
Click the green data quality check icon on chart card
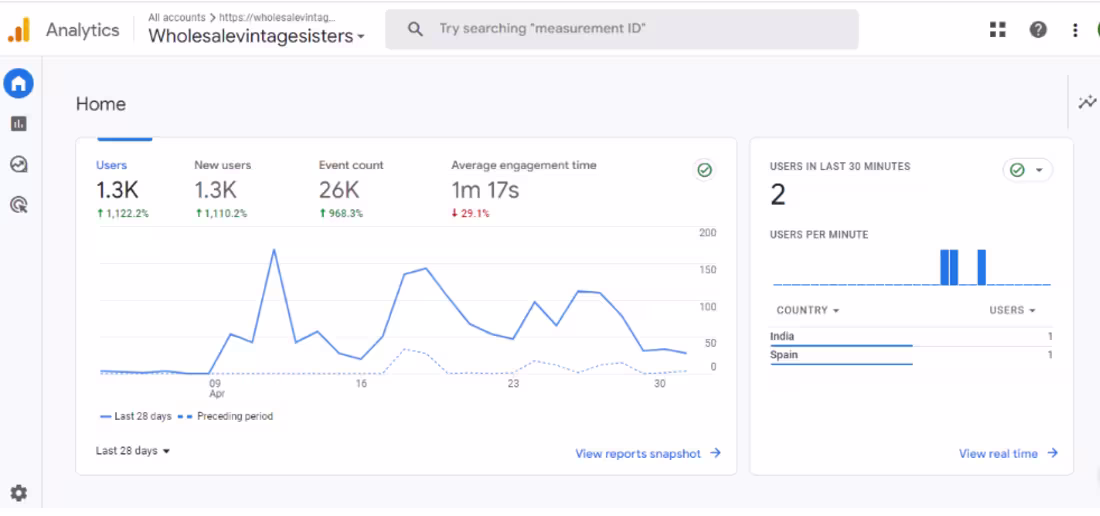(x=704, y=170)
